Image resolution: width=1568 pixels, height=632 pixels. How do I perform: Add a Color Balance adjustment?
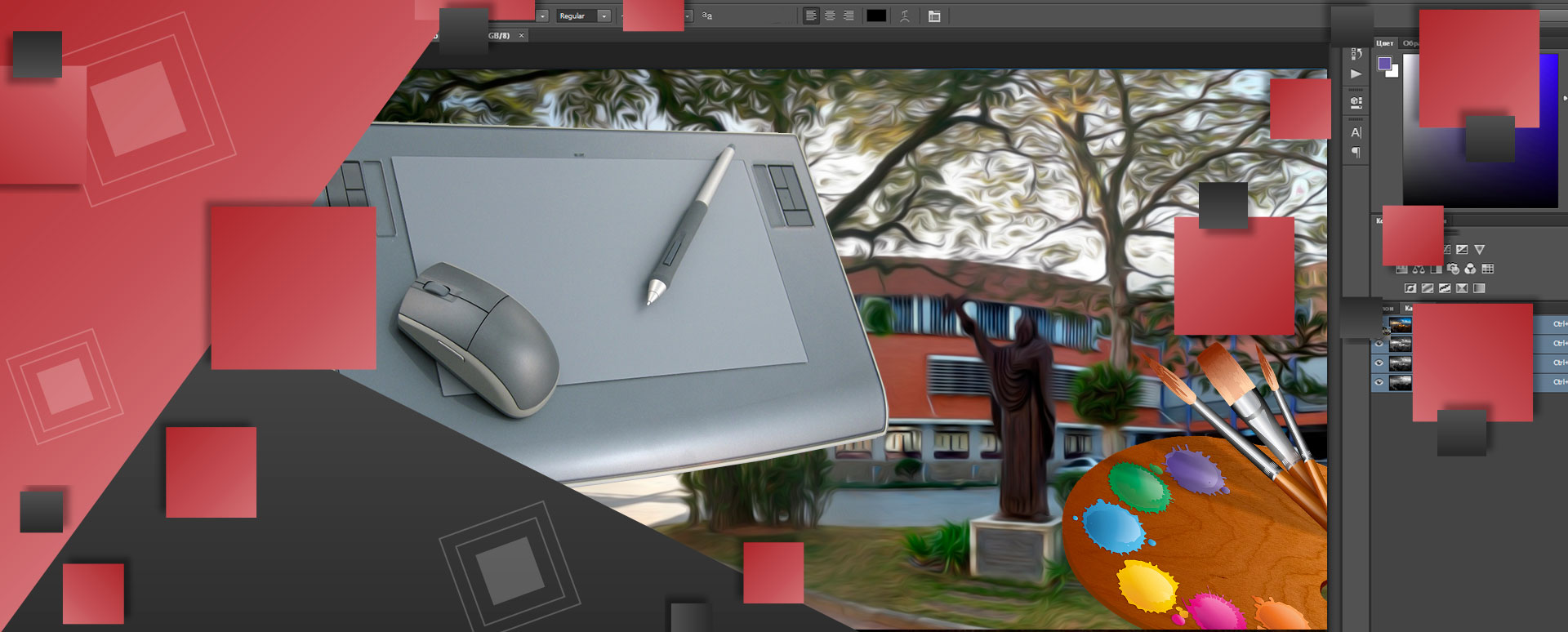(1419, 269)
